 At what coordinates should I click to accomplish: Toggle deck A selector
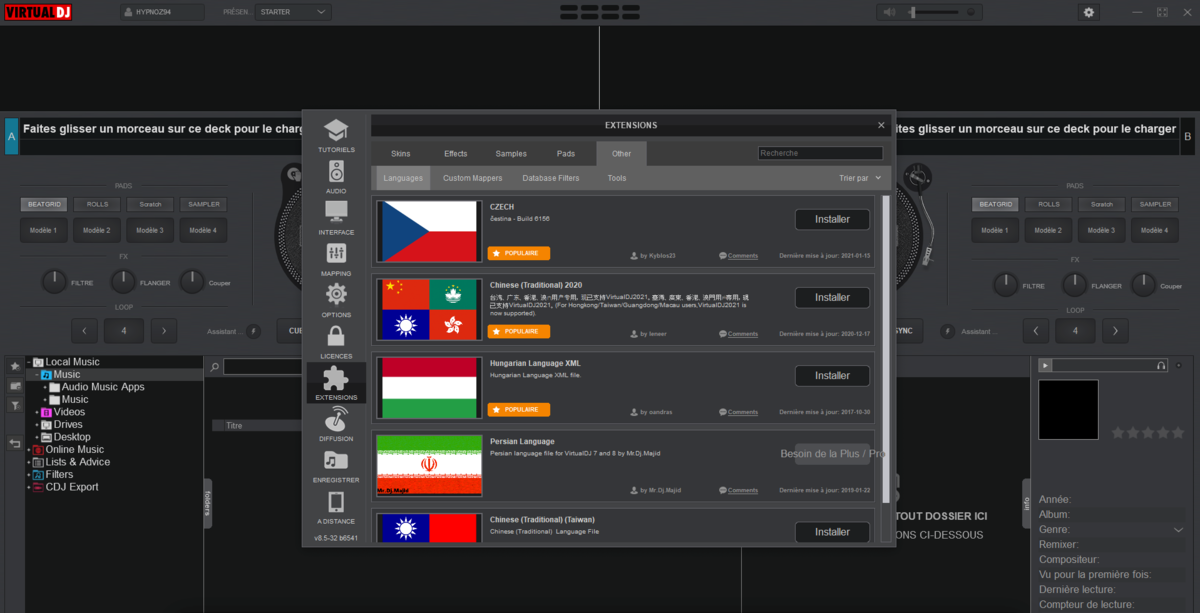click(11, 136)
